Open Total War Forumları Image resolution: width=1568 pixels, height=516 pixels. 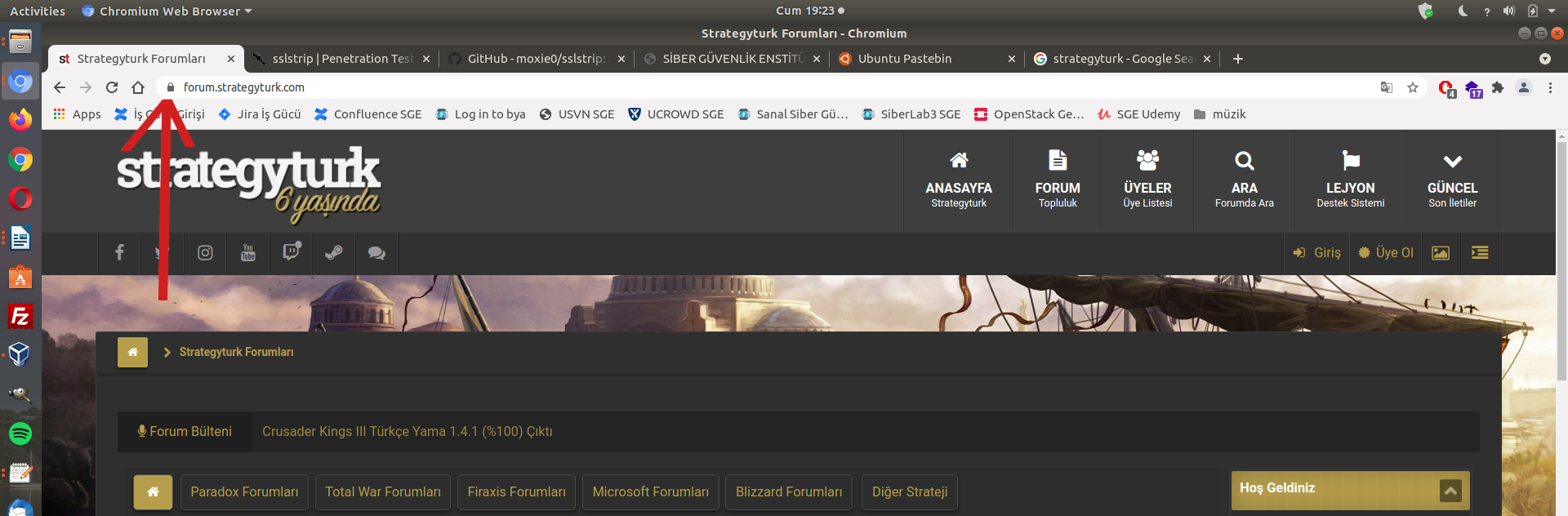click(x=383, y=492)
